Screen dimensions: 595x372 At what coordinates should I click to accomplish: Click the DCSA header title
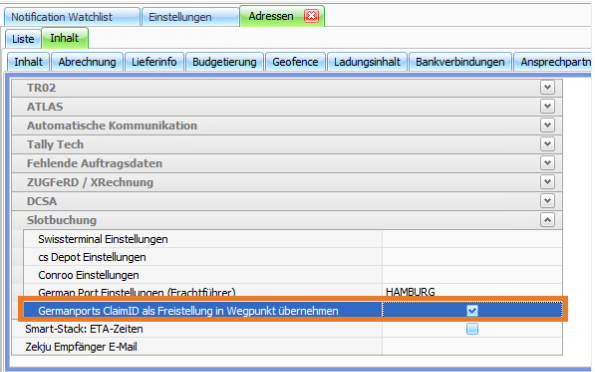coord(42,201)
